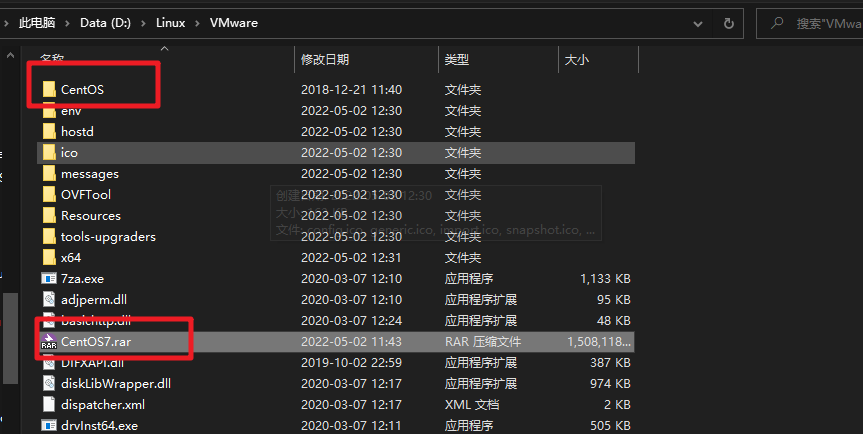Screen dimensions: 863x434
Task: Click the 95 KB size of adjperm.dll
Action: (614, 299)
